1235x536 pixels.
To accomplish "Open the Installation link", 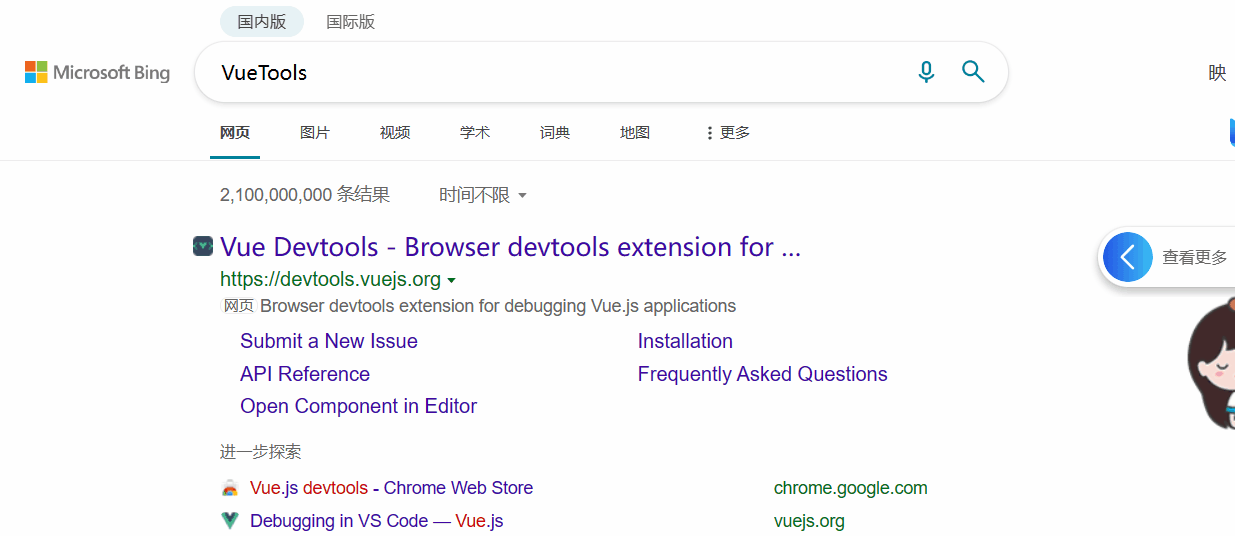I will [x=685, y=341].
